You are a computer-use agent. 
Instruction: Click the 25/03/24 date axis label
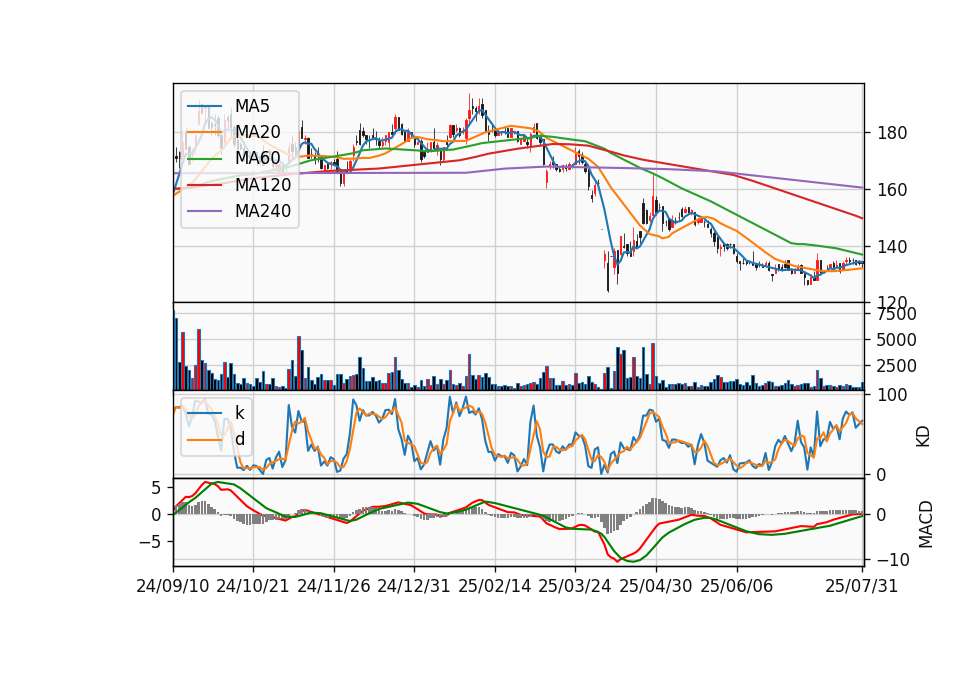(575, 587)
